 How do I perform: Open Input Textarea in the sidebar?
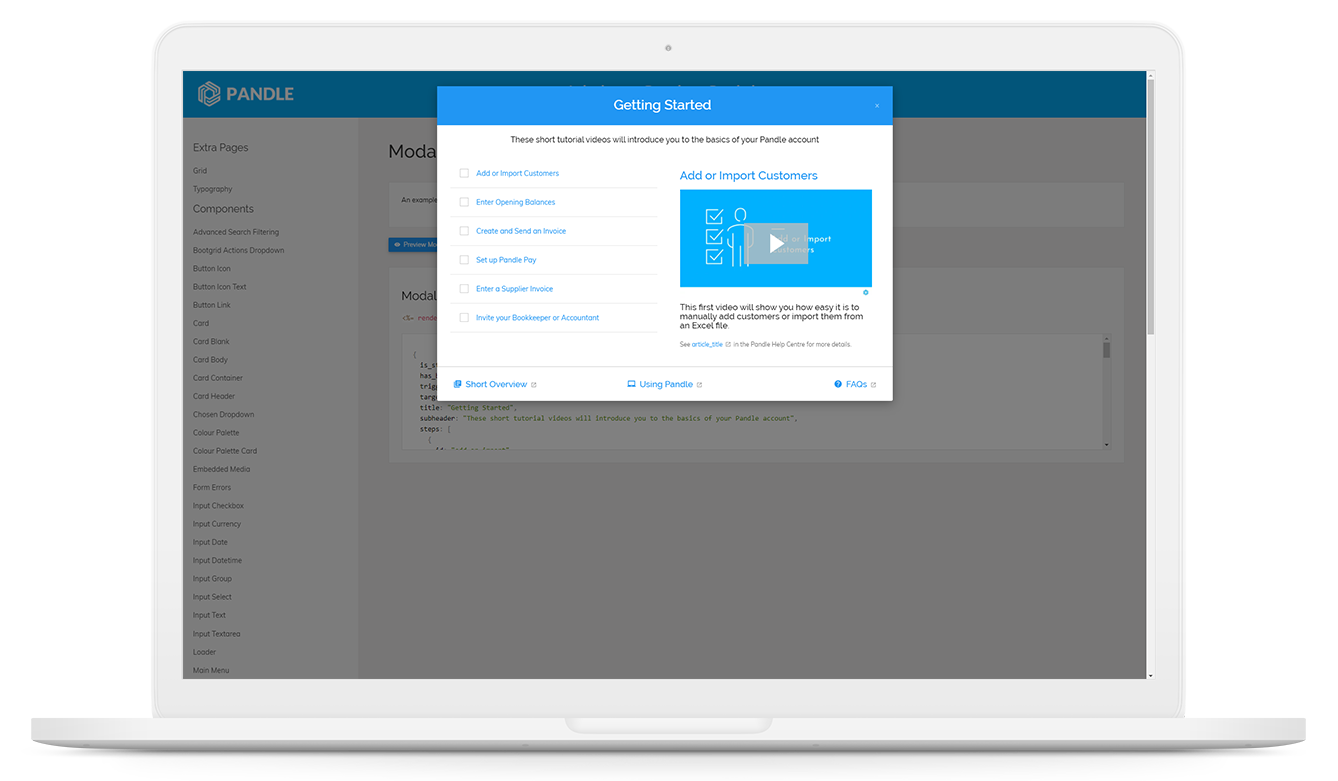tap(216, 633)
